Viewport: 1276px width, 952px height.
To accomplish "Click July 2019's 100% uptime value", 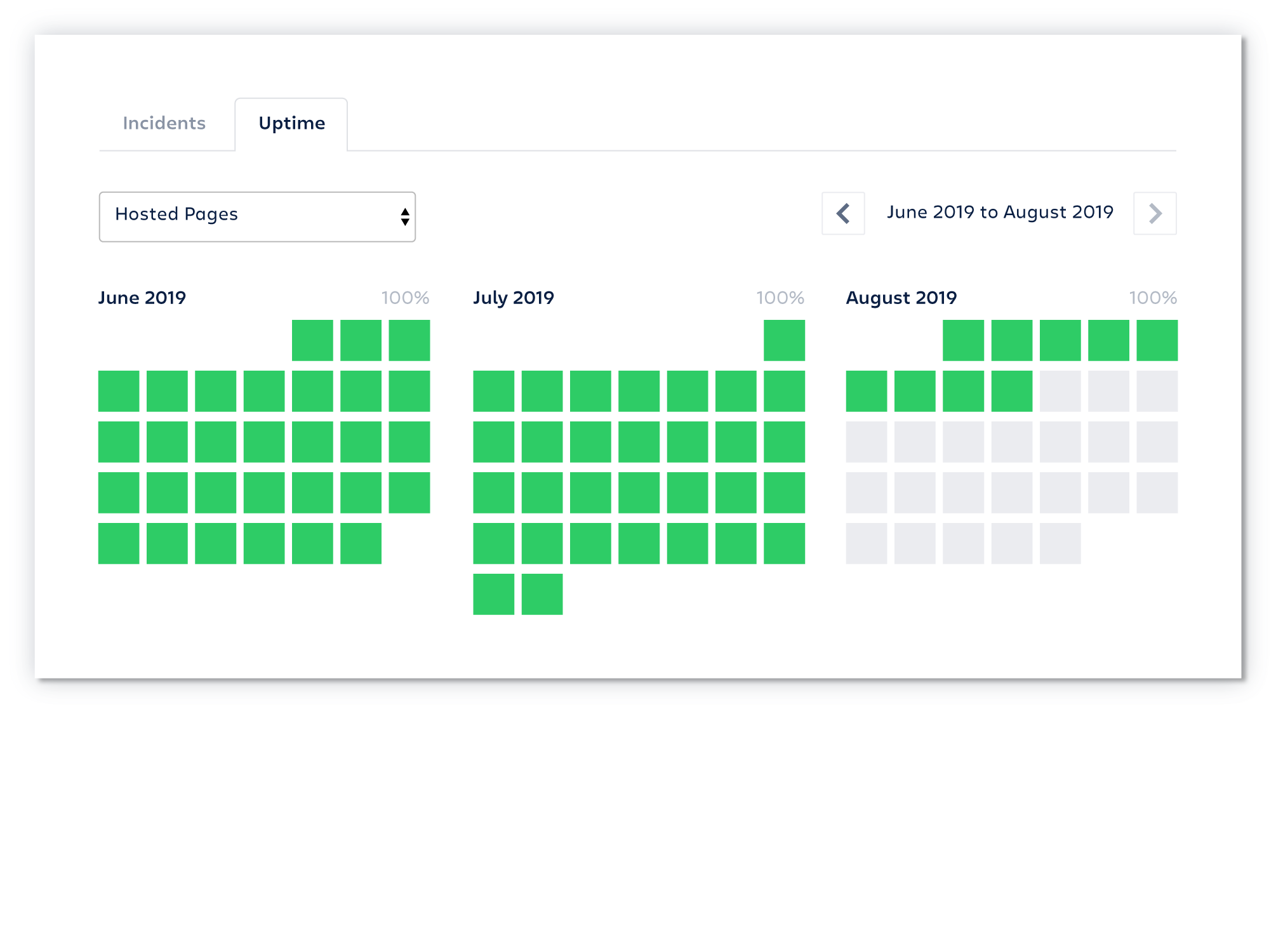I will pos(780,298).
